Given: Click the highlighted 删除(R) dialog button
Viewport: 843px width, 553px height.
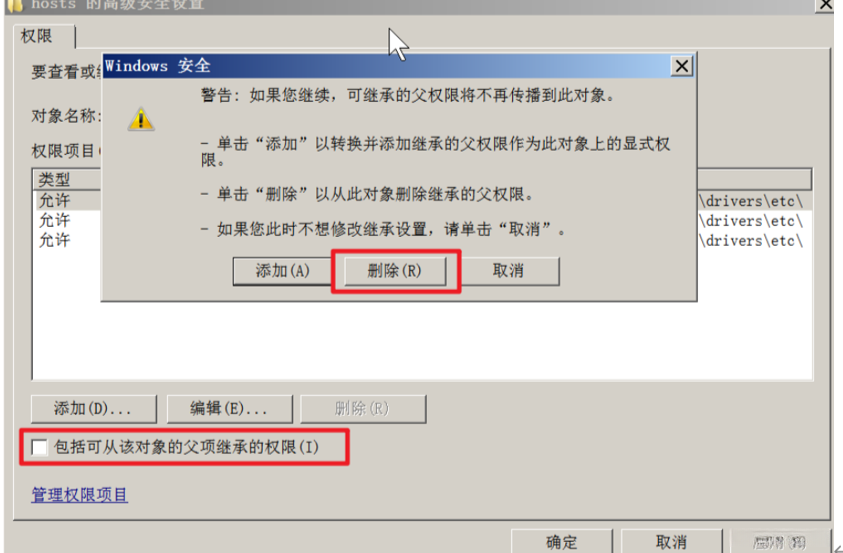Looking at the screenshot, I should tap(395, 270).
